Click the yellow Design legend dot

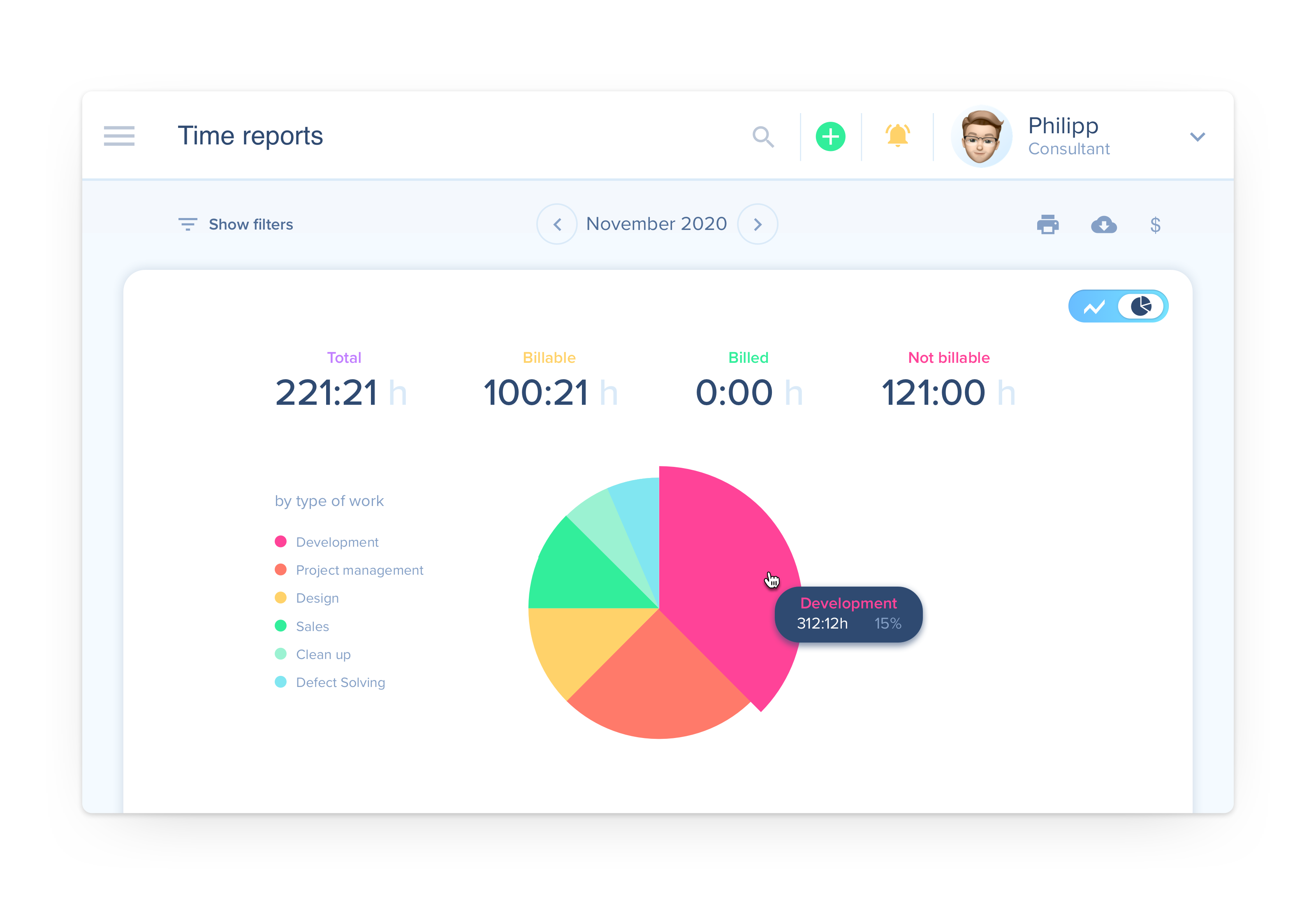[x=280, y=598]
